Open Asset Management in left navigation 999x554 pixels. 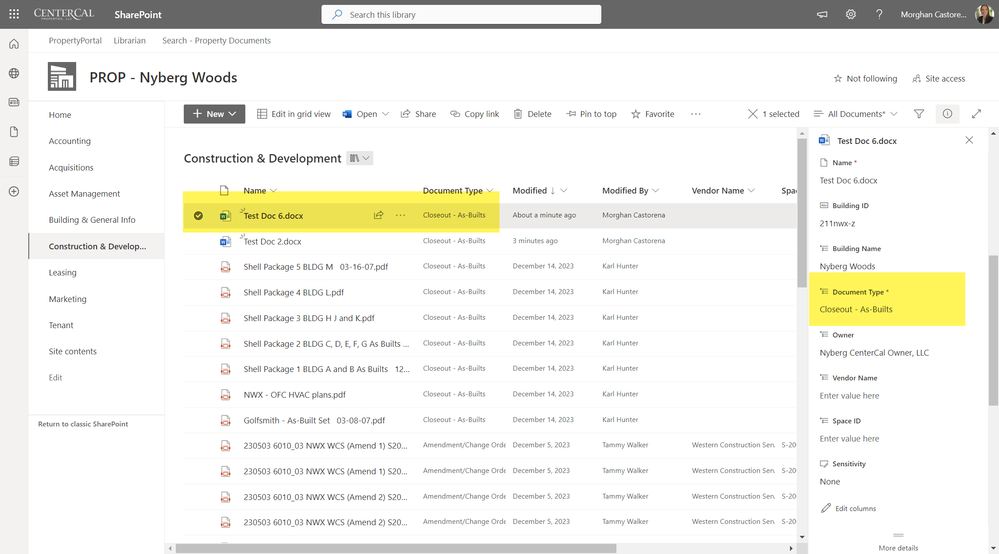(x=84, y=194)
